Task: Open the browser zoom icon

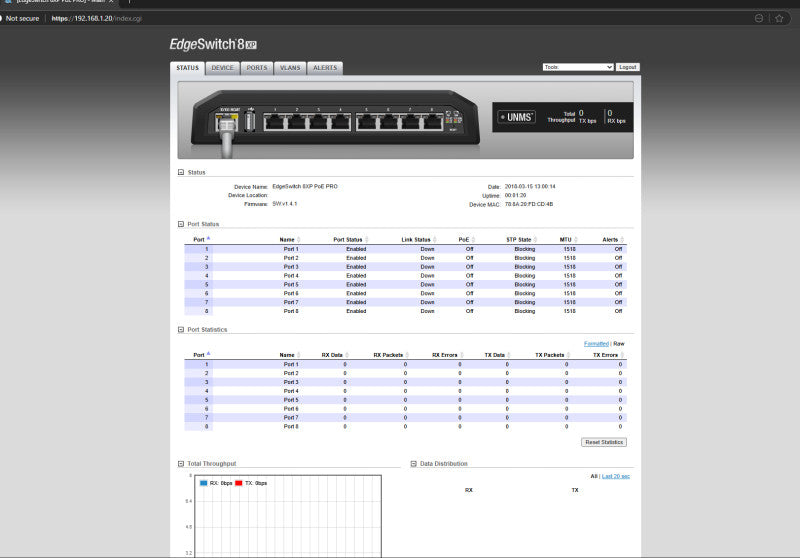Action: point(759,18)
